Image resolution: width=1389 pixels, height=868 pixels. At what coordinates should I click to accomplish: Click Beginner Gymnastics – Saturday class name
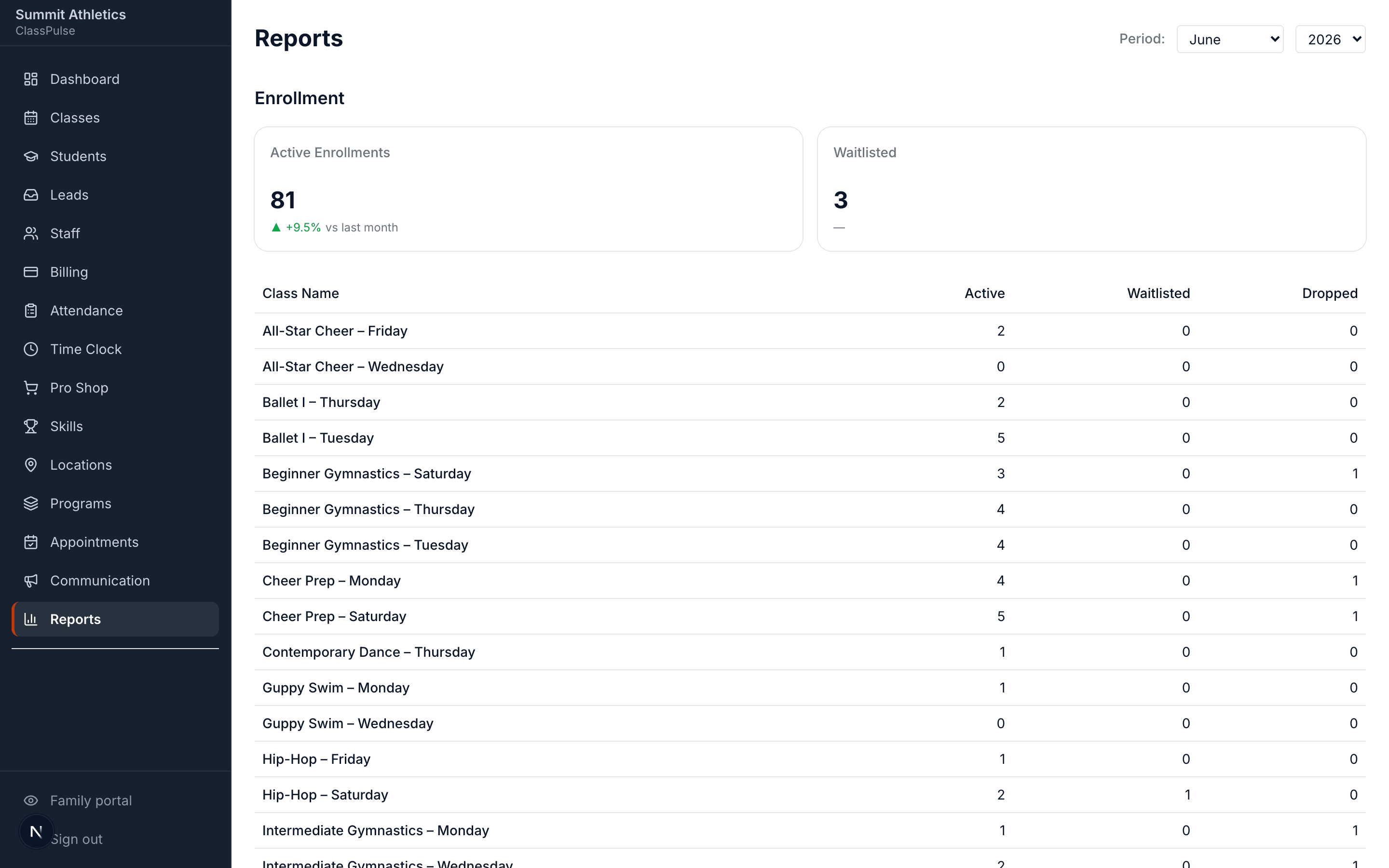click(x=367, y=474)
